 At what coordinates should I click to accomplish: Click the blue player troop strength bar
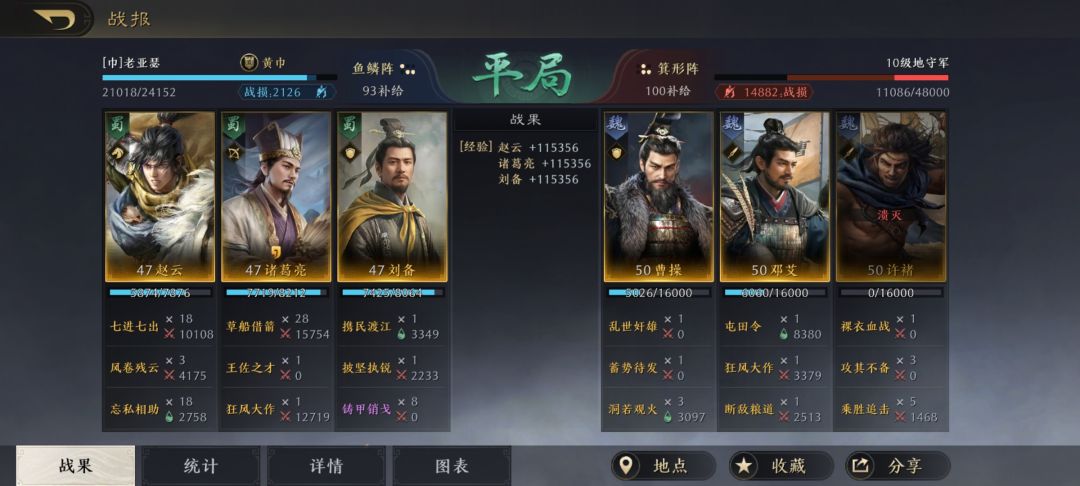219,78
